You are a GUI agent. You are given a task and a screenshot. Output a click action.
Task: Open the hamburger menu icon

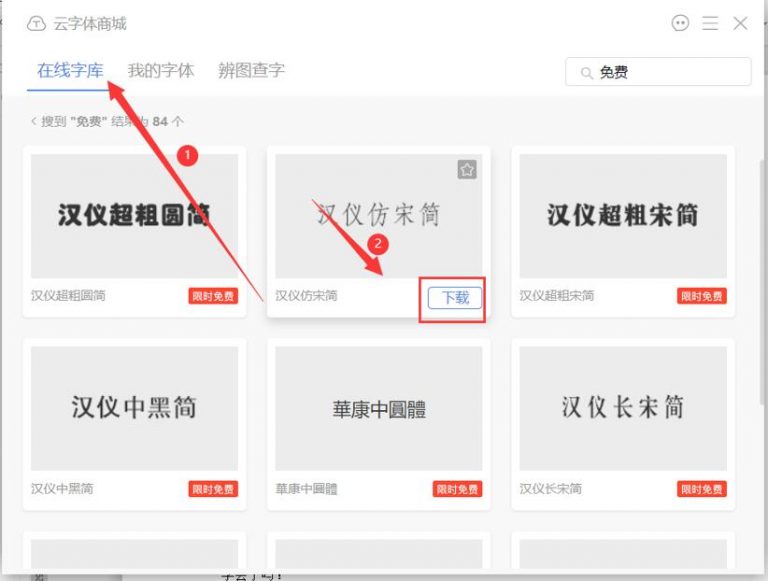point(710,23)
